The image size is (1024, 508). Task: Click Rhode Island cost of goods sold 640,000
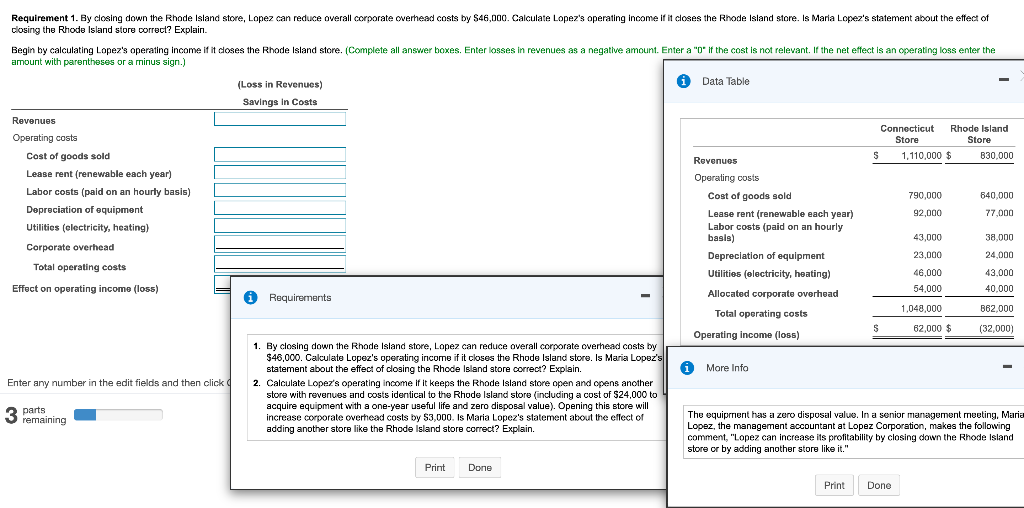point(997,196)
